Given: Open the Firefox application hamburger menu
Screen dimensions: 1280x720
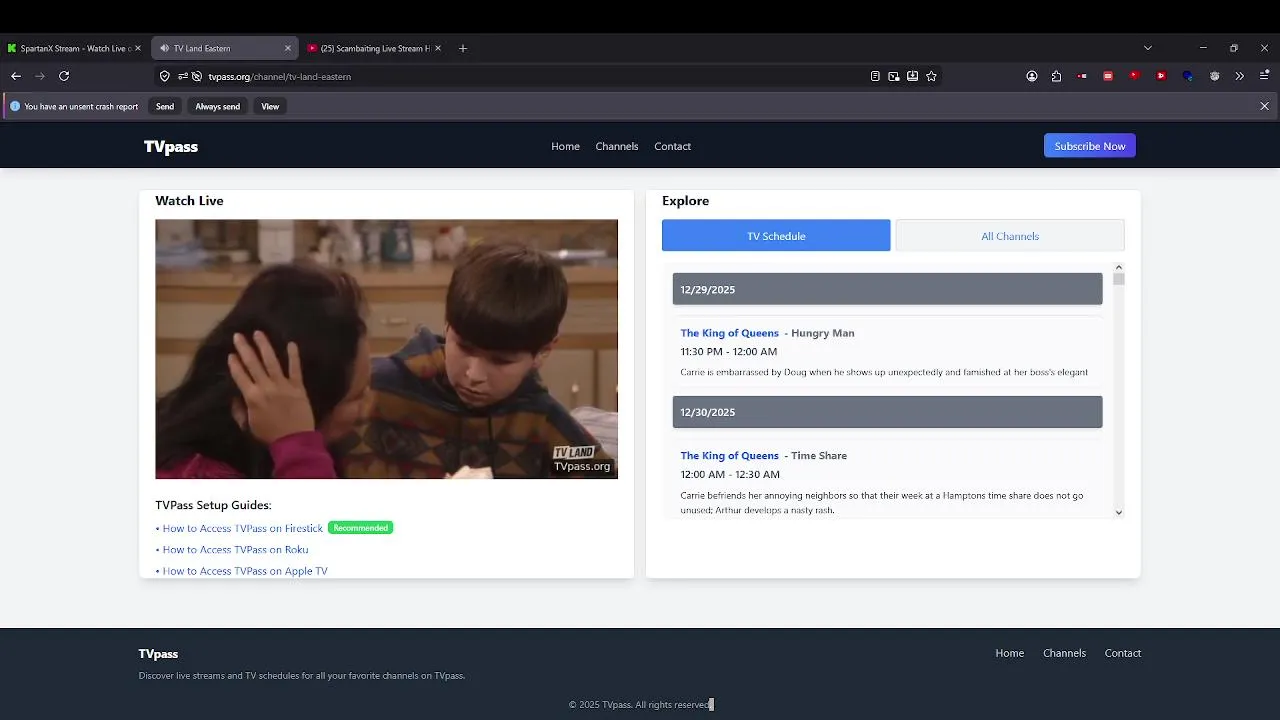Looking at the screenshot, I should pyautogui.click(x=1265, y=76).
